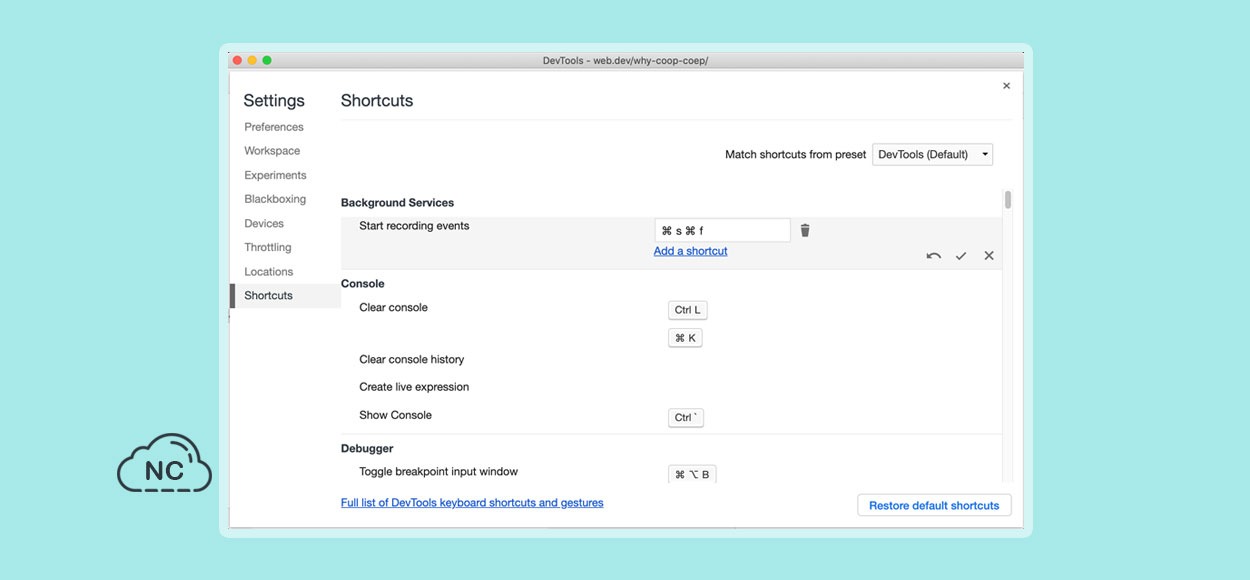Click the Start recording events label
The width and height of the screenshot is (1250, 580).
coord(414,226)
